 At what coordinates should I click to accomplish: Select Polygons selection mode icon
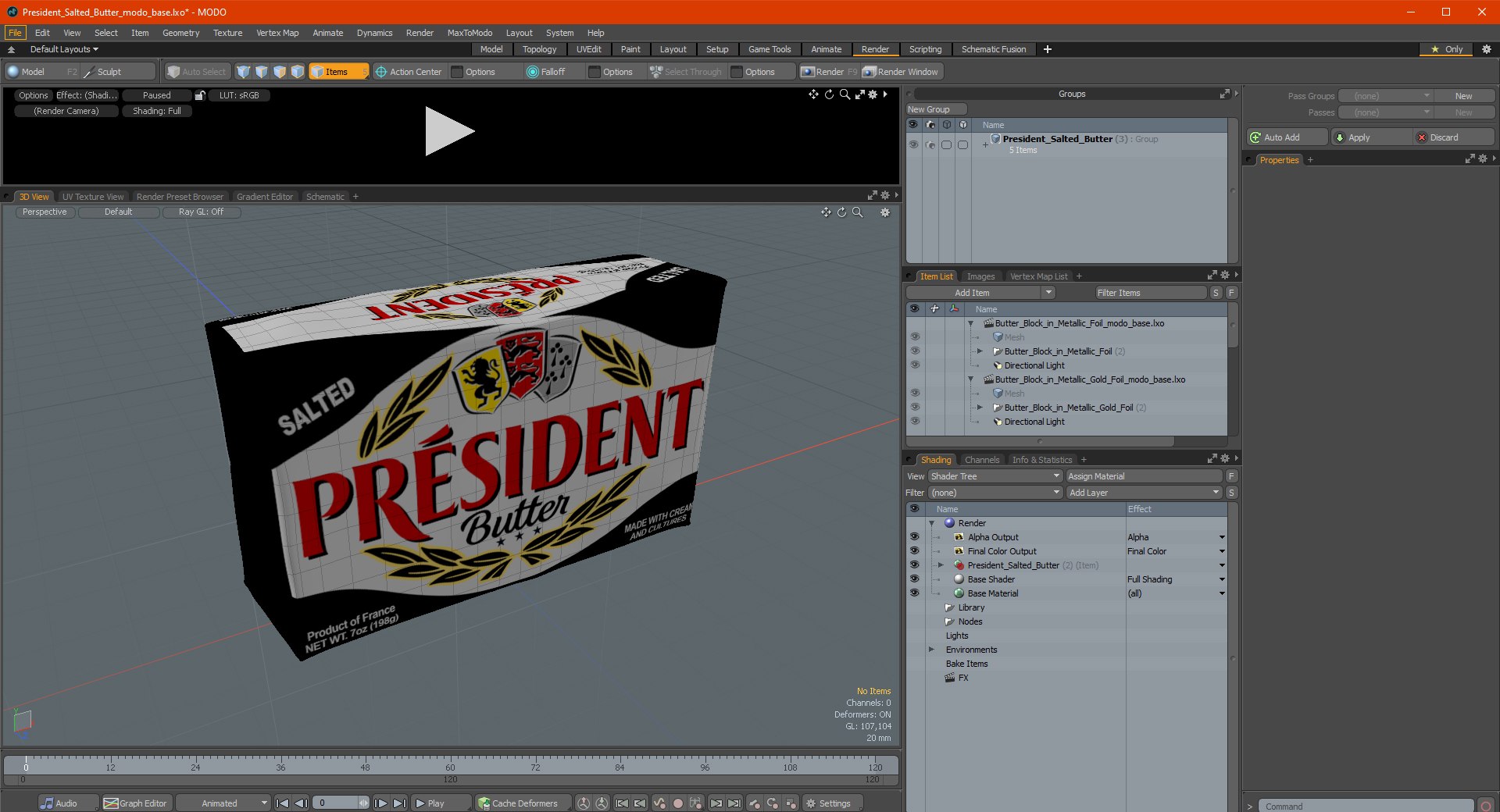pyautogui.click(x=279, y=72)
